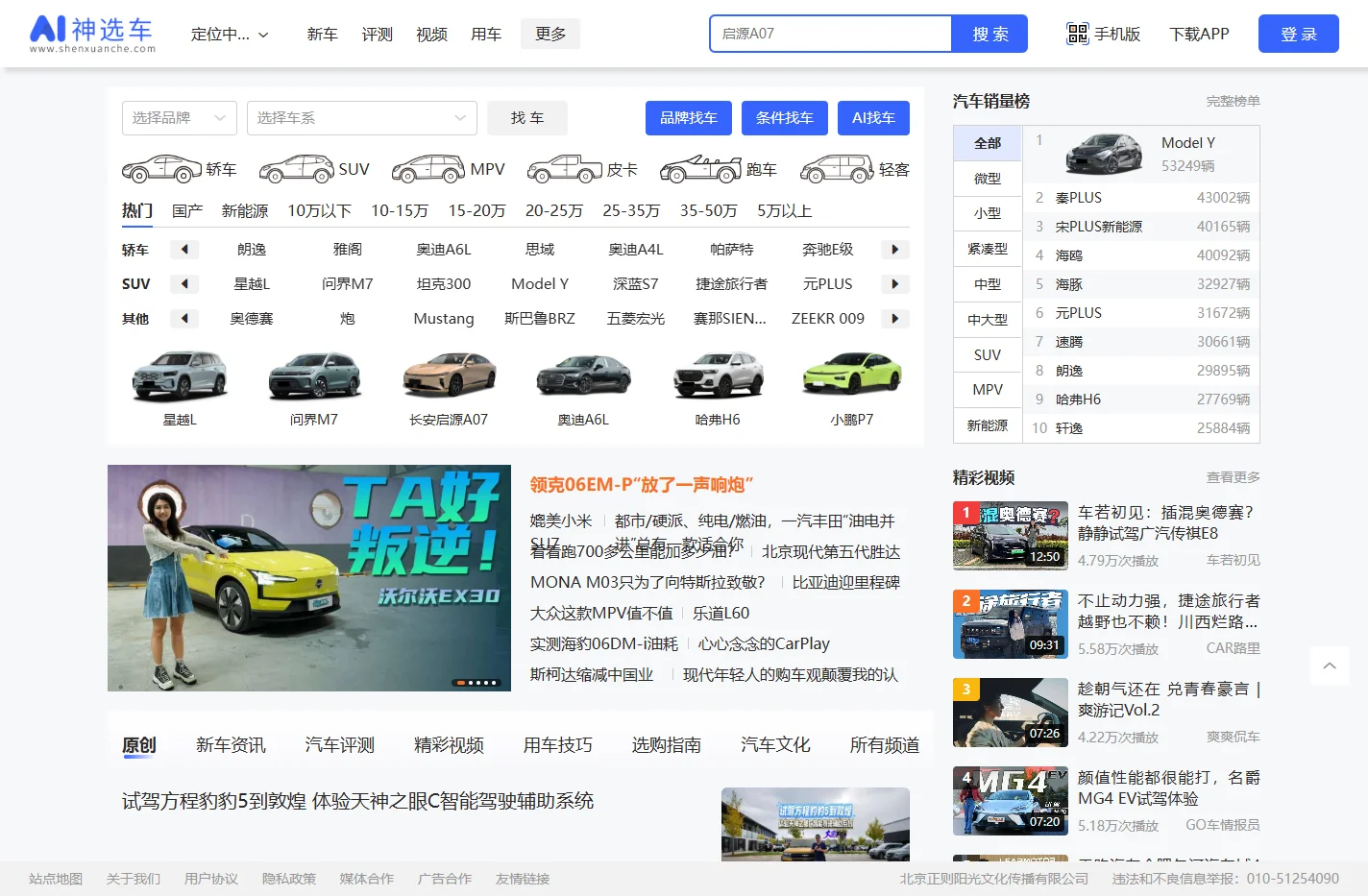Open the 选择品牌 brand dropdown
This screenshot has width=1368, height=896.
coord(180,118)
